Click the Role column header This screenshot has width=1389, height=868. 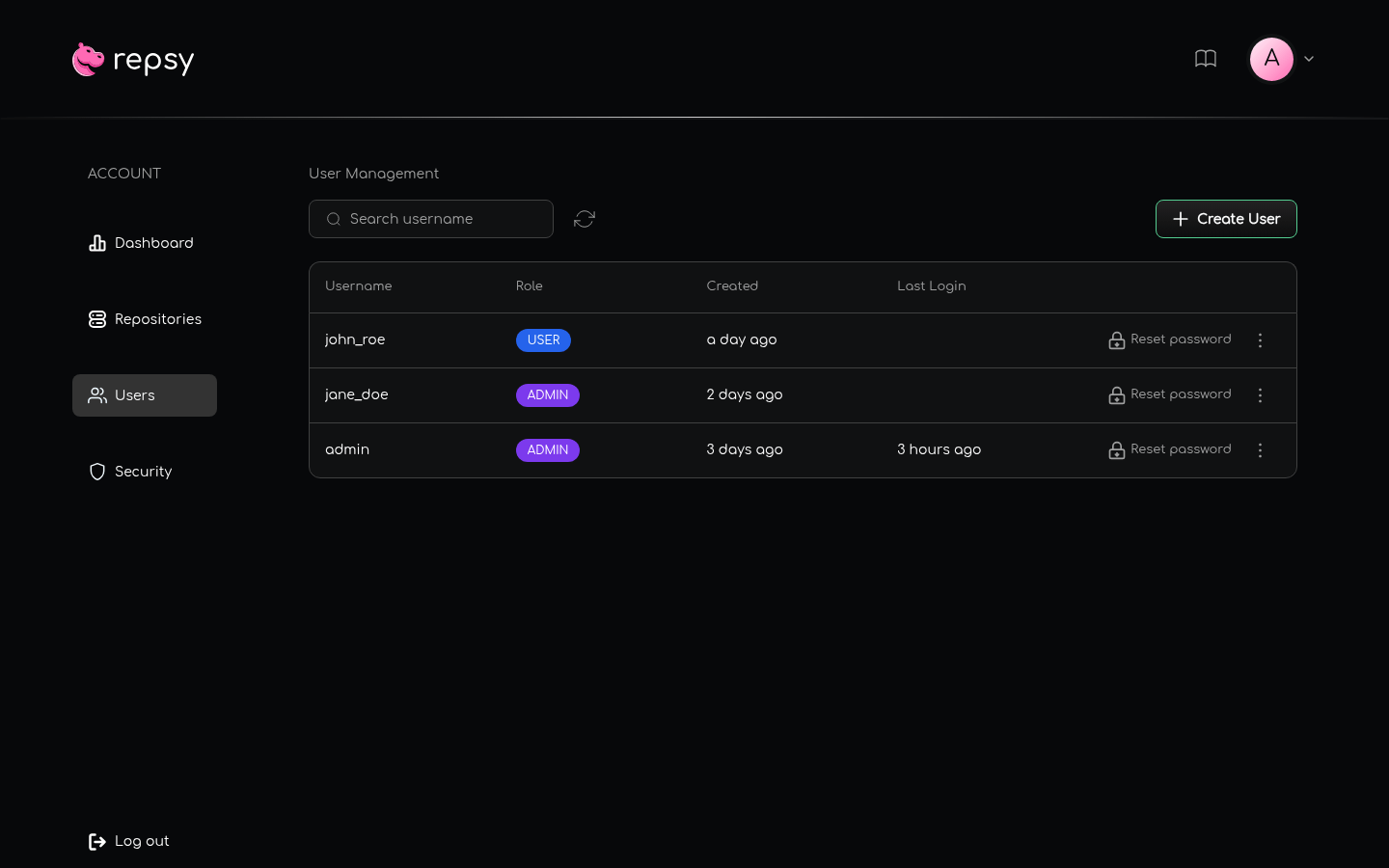pyautogui.click(x=530, y=286)
